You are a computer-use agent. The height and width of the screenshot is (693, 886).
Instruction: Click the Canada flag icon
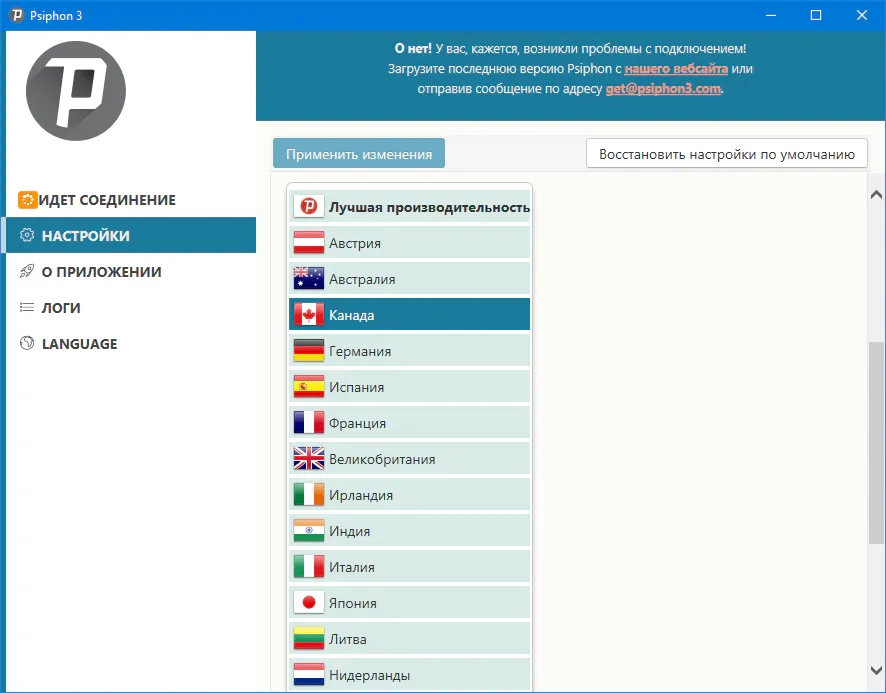point(309,315)
